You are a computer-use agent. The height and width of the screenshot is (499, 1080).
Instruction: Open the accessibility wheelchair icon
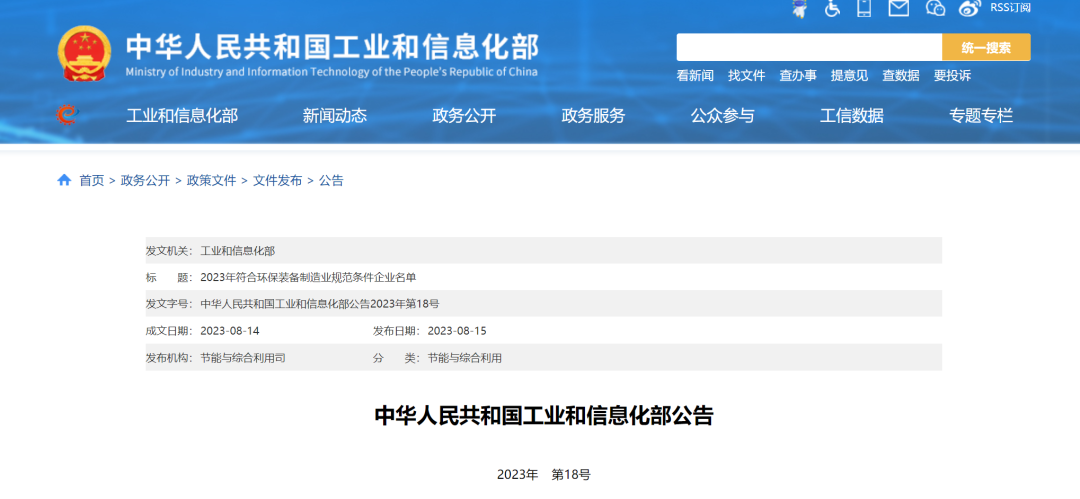pos(832,8)
